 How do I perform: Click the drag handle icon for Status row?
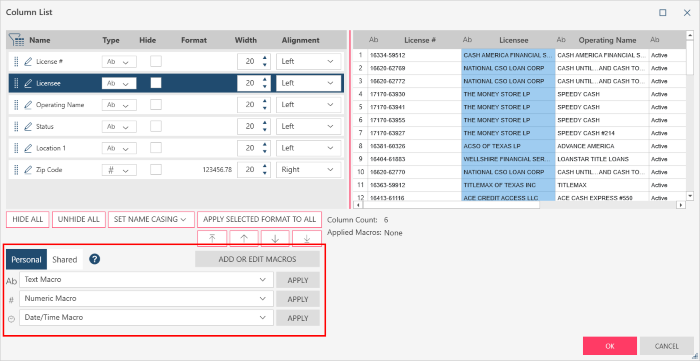[x=16, y=126]
